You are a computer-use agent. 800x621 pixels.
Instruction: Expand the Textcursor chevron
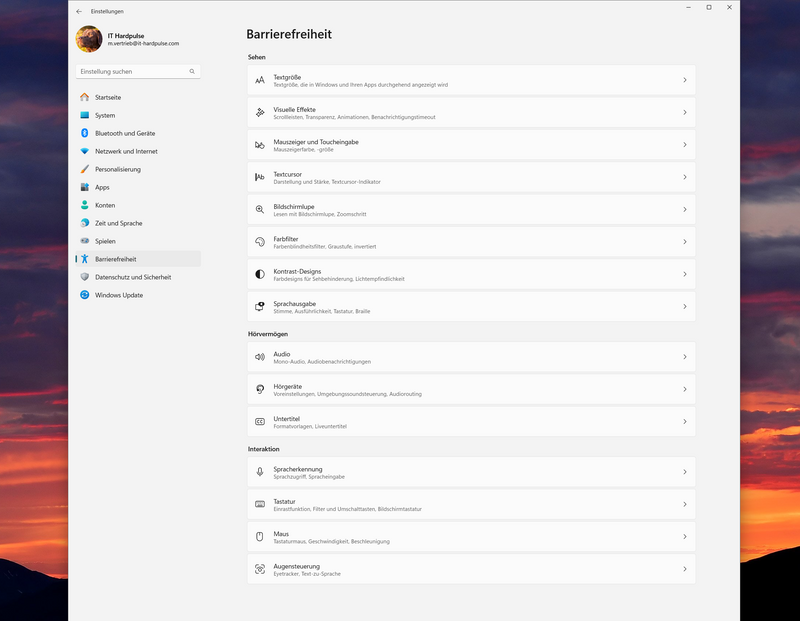pyautogui.click(x=685, y=177)
